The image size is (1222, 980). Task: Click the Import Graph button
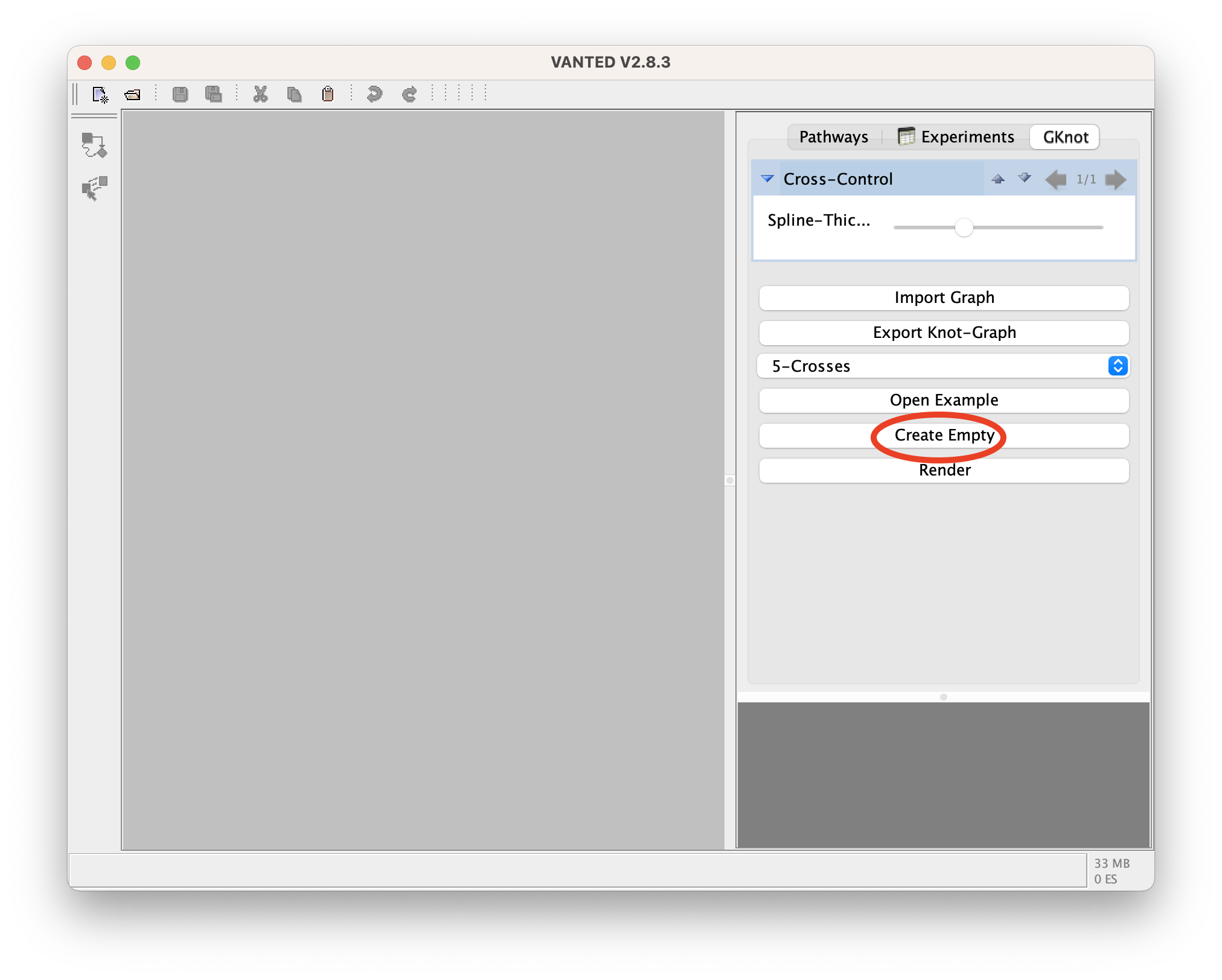pos(944,297)
